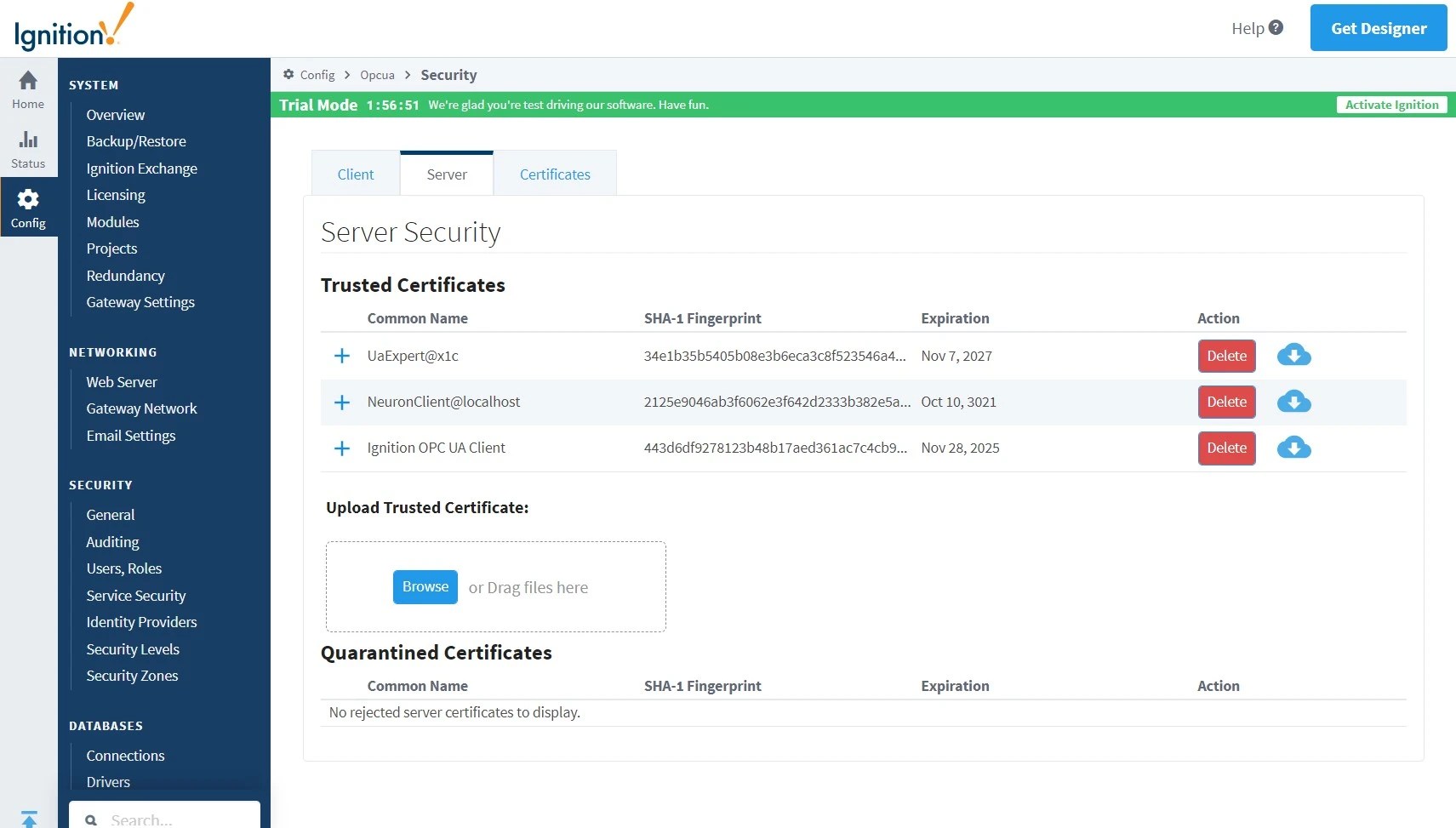This screenshot has width=1456, height=828.
Task: Click the scroll-to-top arrow icon
Action: pos(29,819)
